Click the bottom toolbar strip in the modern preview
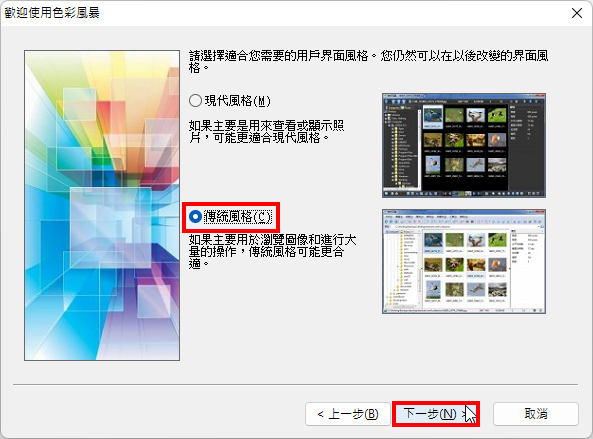The height and width of the screenshot is (439, 593). [464, 194]
